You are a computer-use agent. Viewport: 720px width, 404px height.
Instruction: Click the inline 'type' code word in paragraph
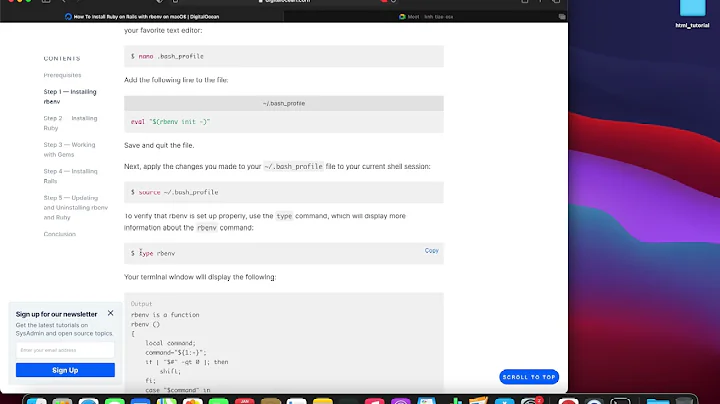point(284,216)
